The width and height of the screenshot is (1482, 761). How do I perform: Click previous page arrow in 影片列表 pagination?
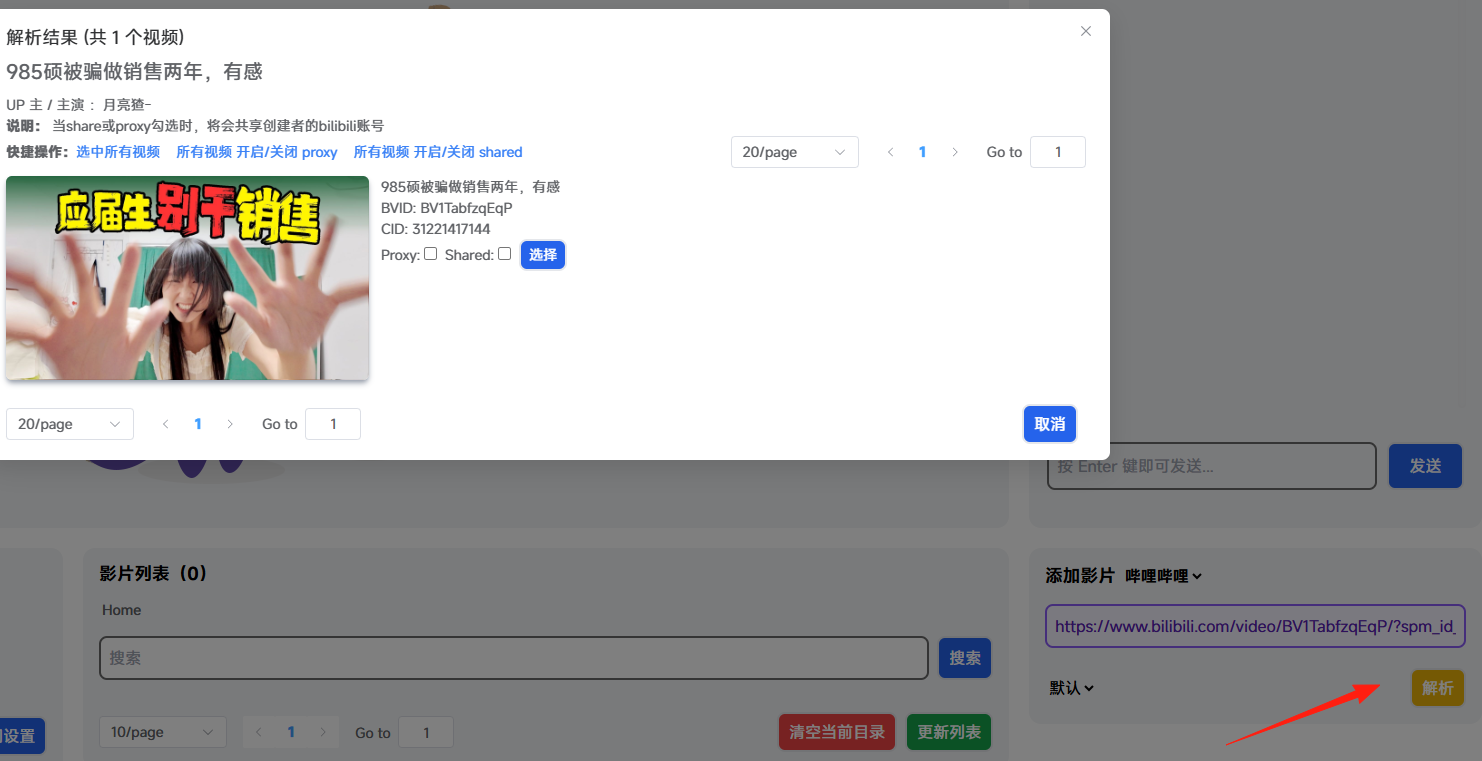point(259,732)
